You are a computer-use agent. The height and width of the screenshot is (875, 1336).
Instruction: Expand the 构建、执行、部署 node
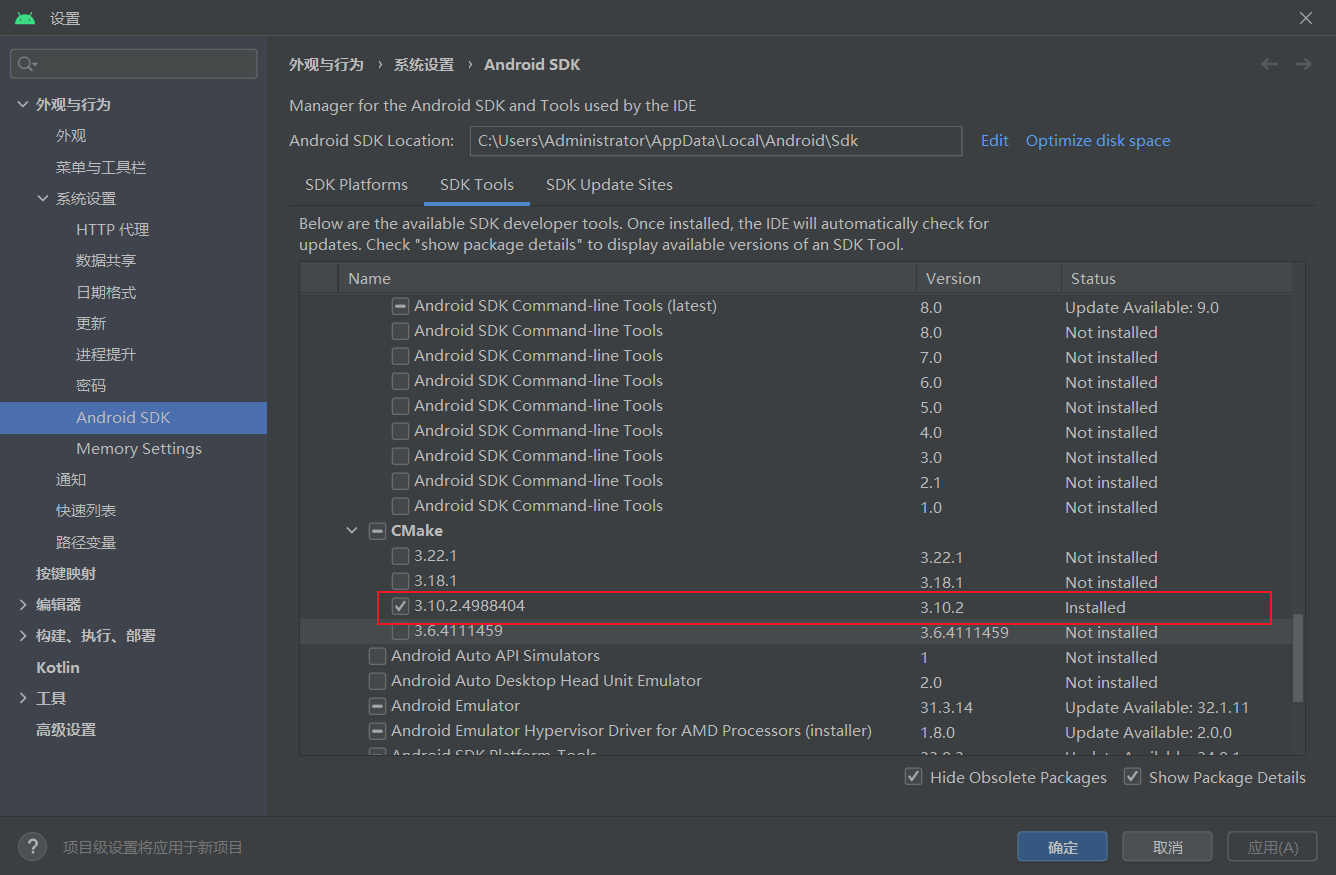click(23, 635)
